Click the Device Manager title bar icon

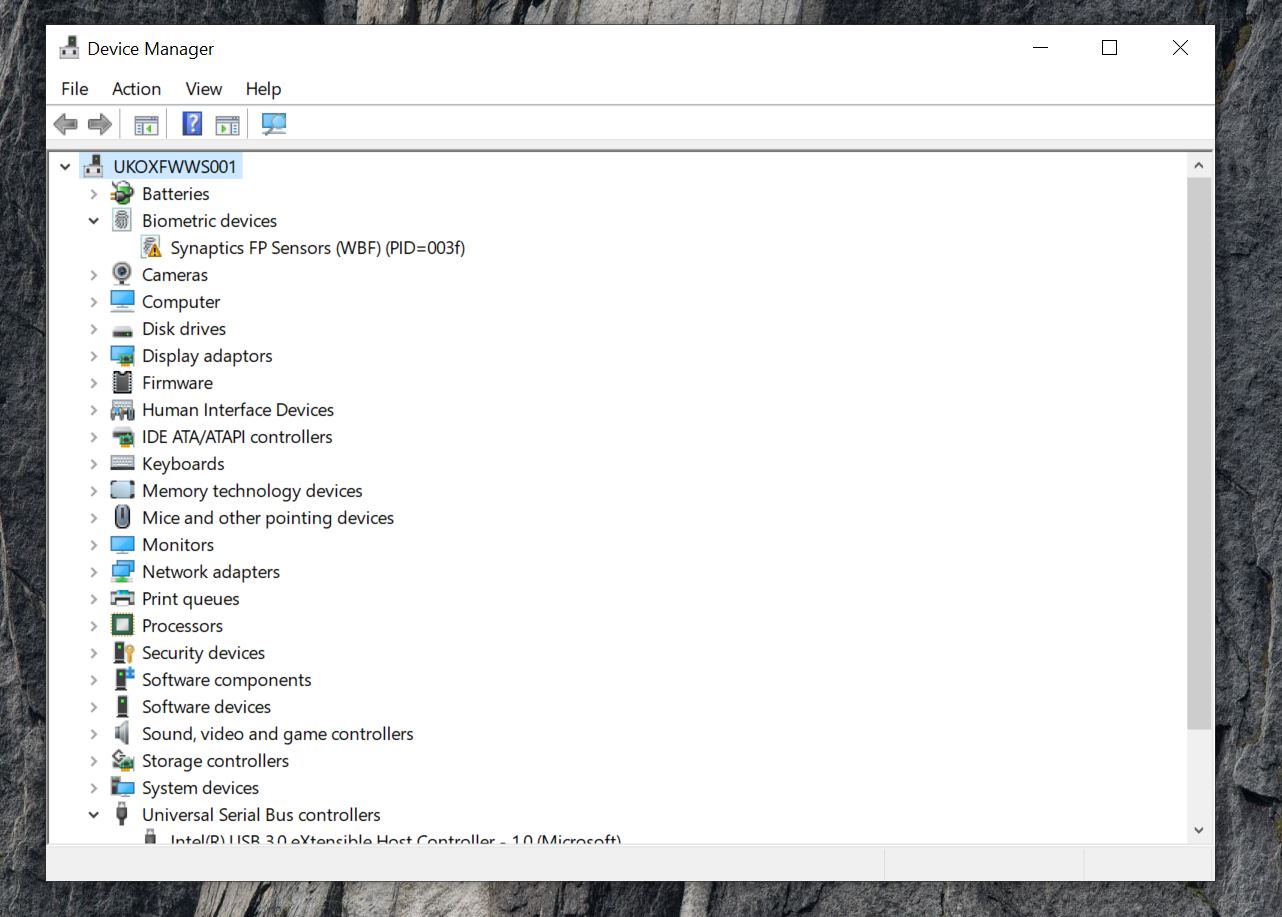pos(68,47)
